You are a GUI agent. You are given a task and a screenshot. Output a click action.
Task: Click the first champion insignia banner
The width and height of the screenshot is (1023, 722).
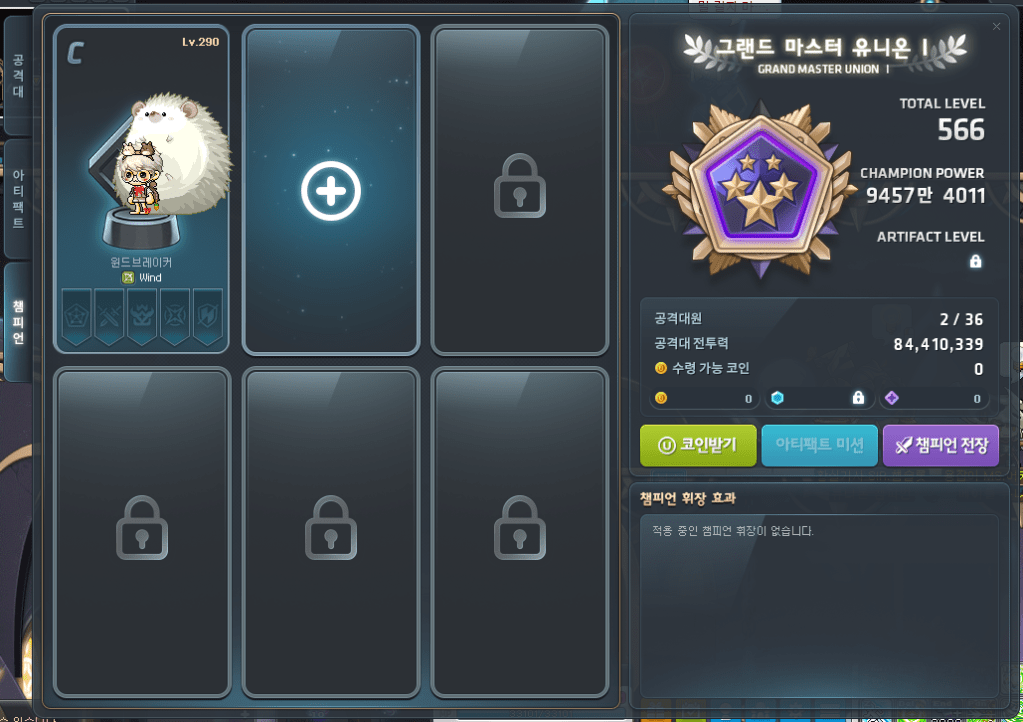coord(76,316)
